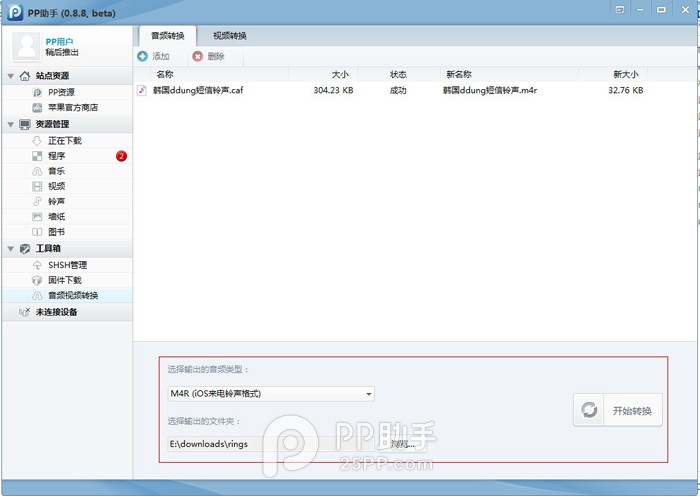The width and height of the screenshot is (700, 496).
Task: Collapse the 站点资源 section arrow
Action: pyautogui.click(x=10, y=76)
